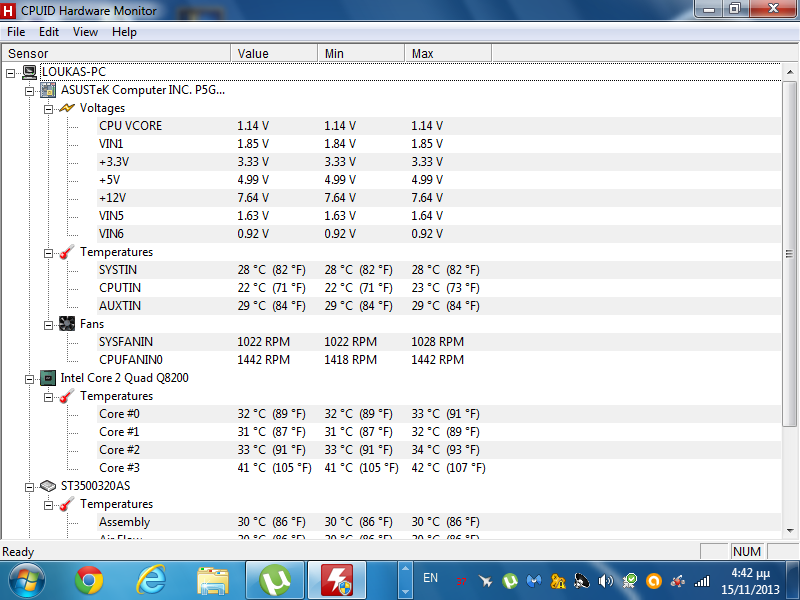Click the orange circle tray icon
This screenshot has width=800, height=600.
(654, 581)
